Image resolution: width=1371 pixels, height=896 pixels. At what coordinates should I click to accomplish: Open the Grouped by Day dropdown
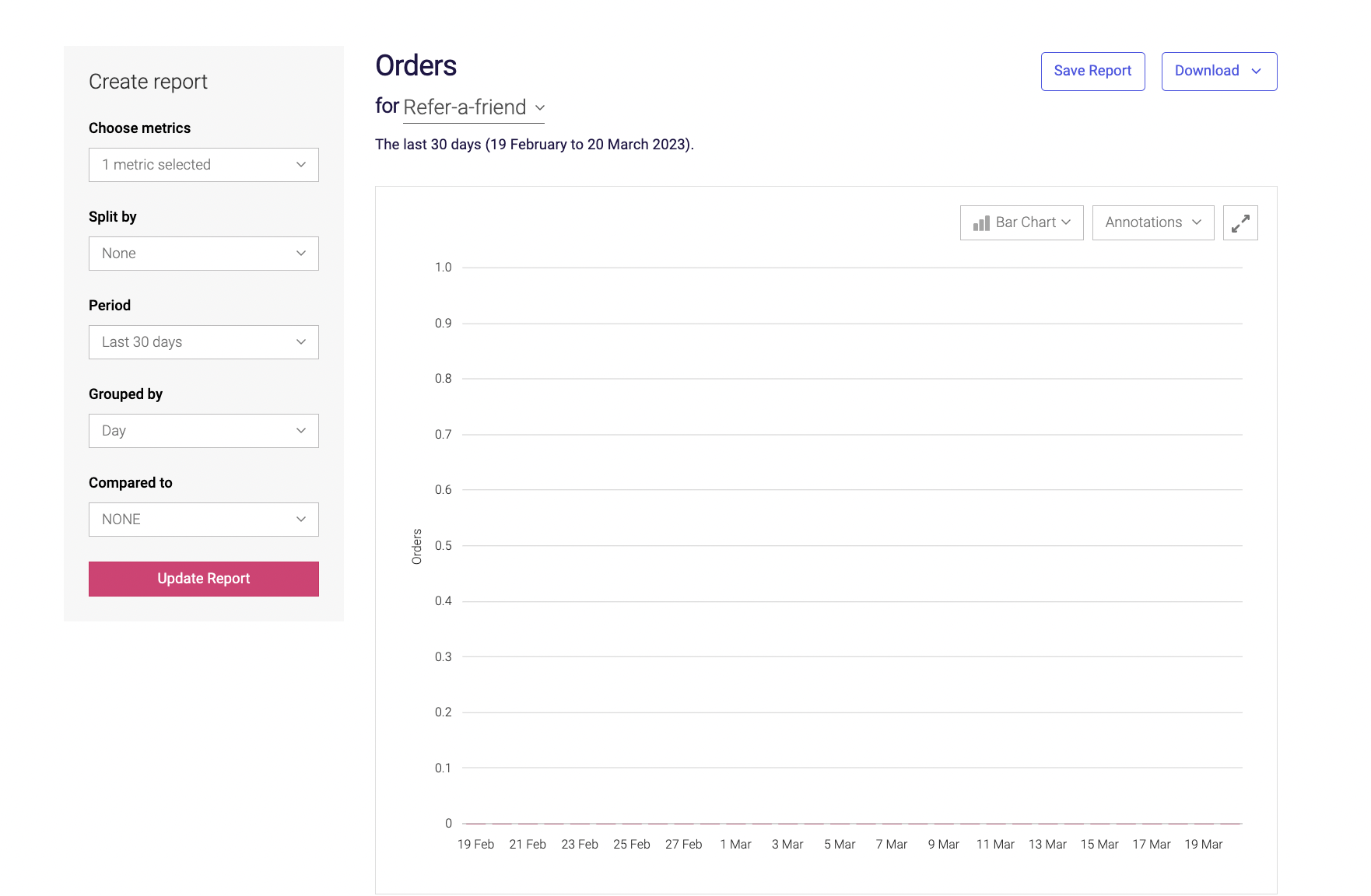coord(204,431)
